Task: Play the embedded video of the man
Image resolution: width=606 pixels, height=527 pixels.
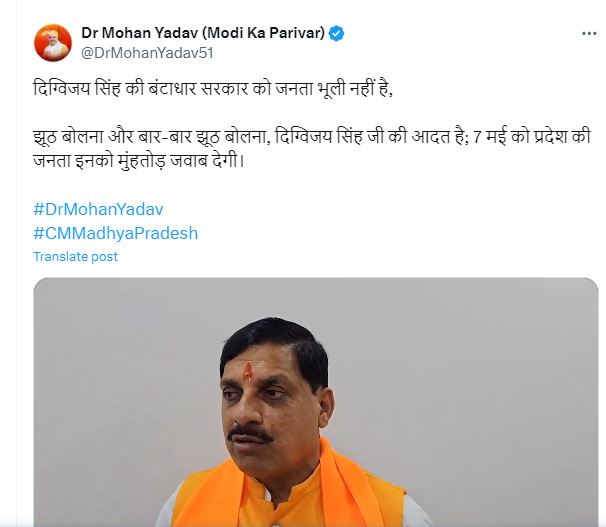Action: coord(316,402)
